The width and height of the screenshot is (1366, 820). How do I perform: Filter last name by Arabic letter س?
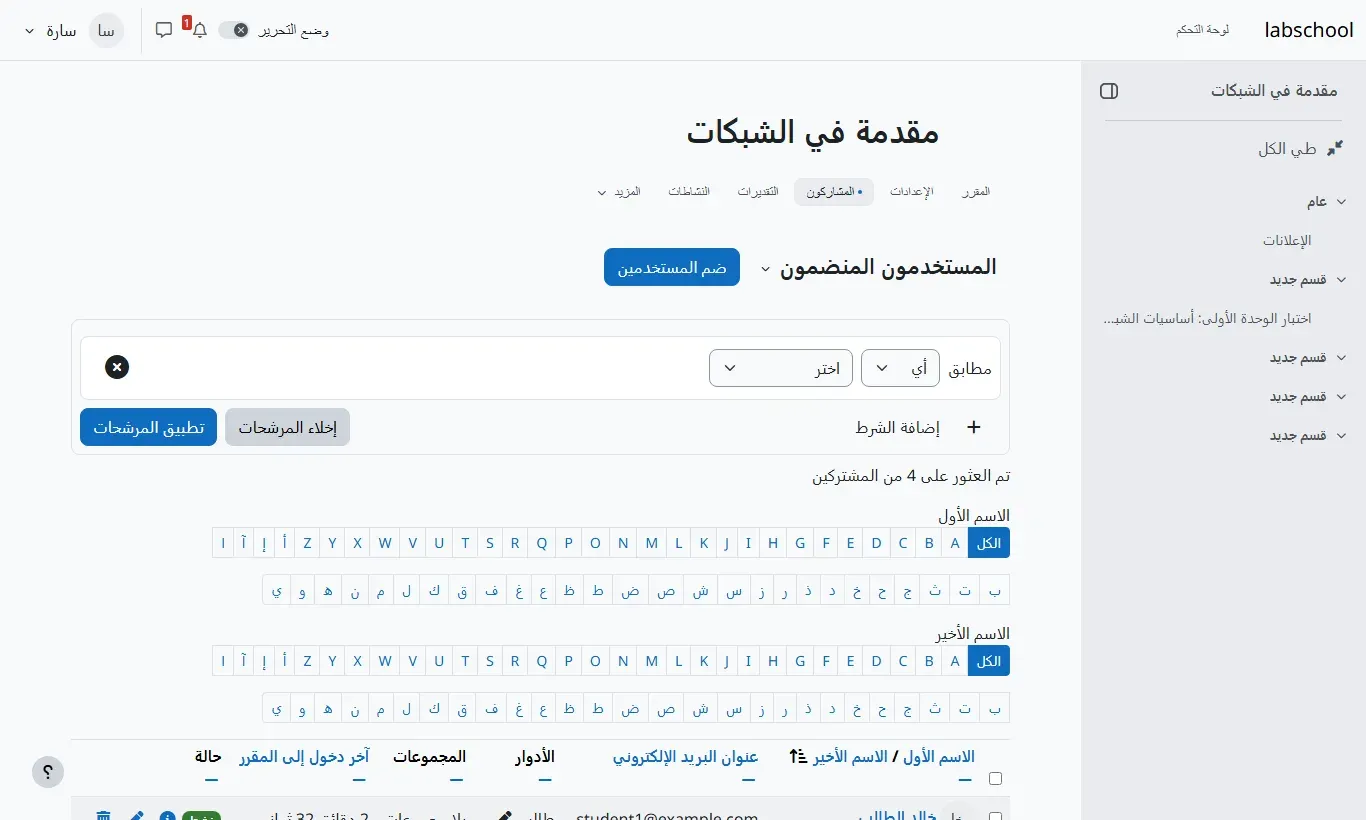(x=735, y=708)
